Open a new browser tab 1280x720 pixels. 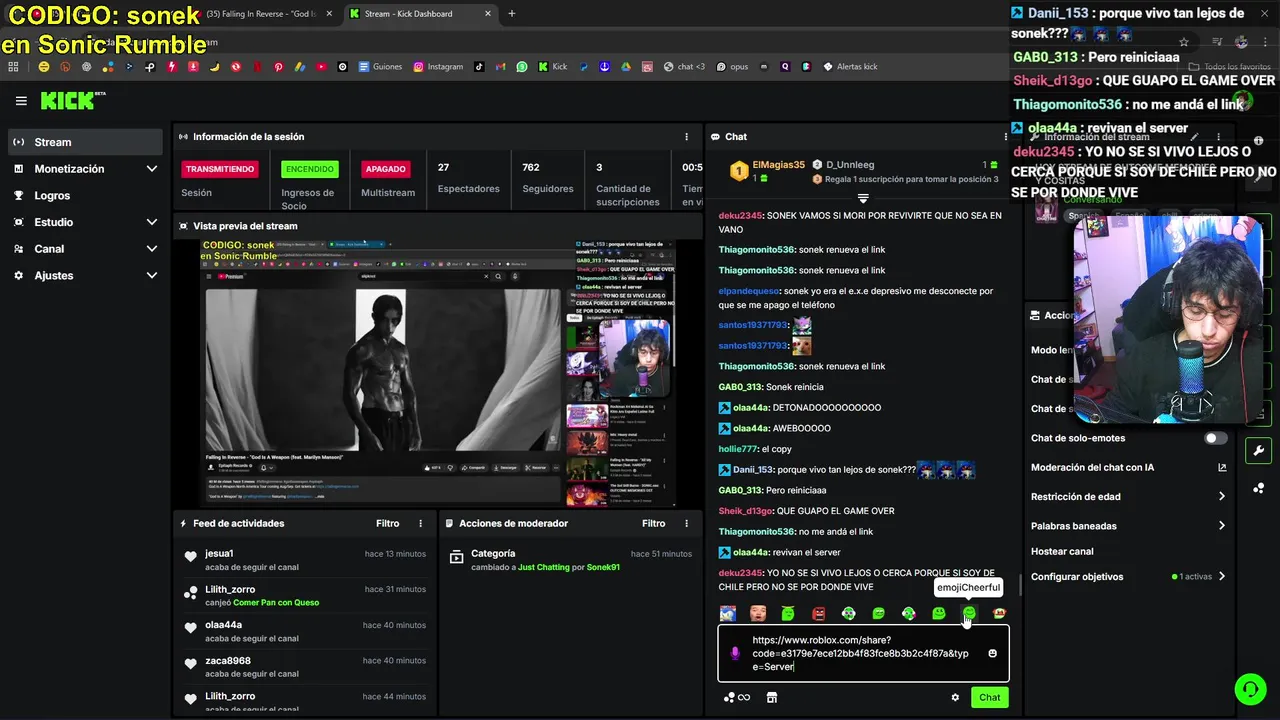pos(511,14)
